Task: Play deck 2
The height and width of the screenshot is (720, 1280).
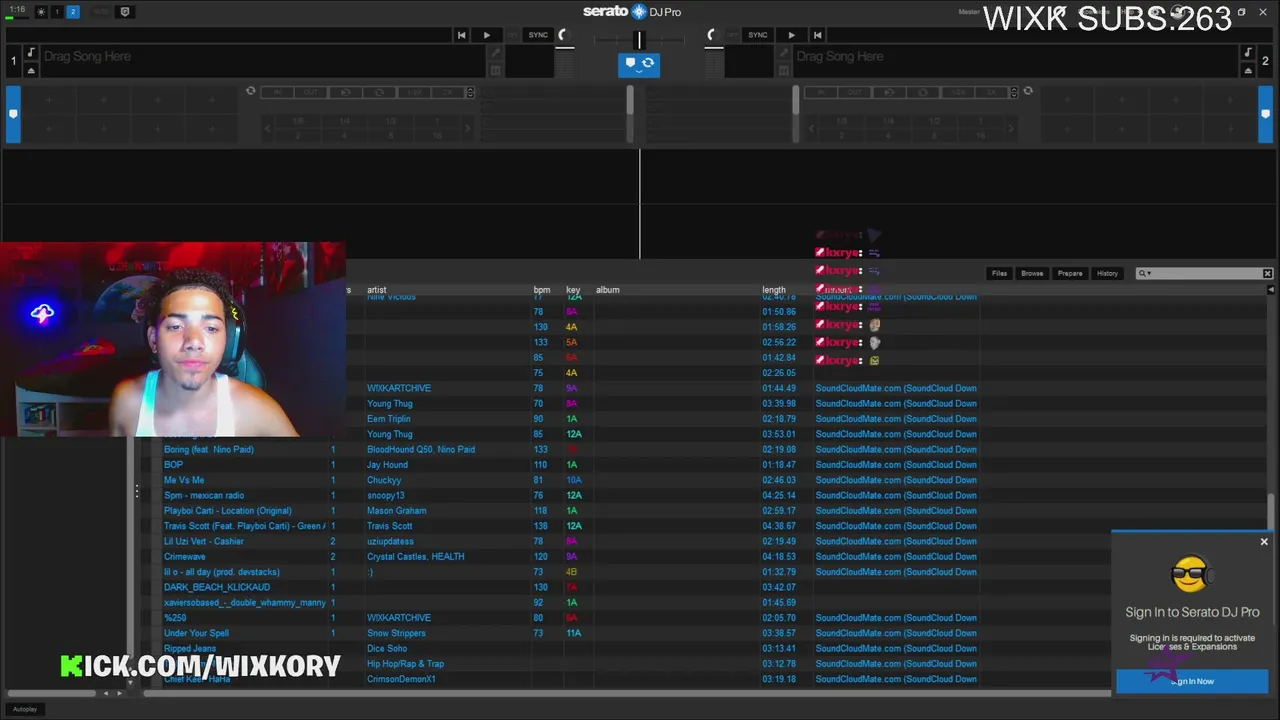Action: [791, 35]
